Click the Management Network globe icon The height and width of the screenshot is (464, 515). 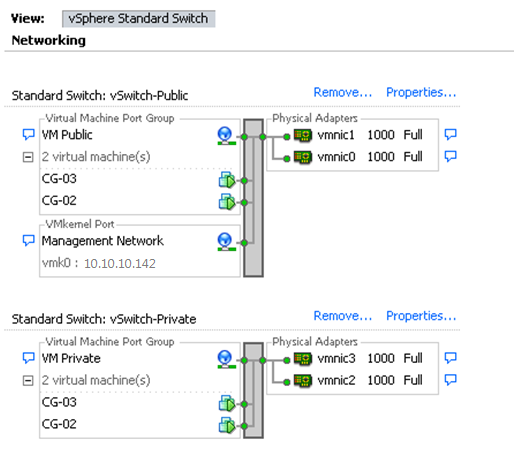click(x=226, y=242)
